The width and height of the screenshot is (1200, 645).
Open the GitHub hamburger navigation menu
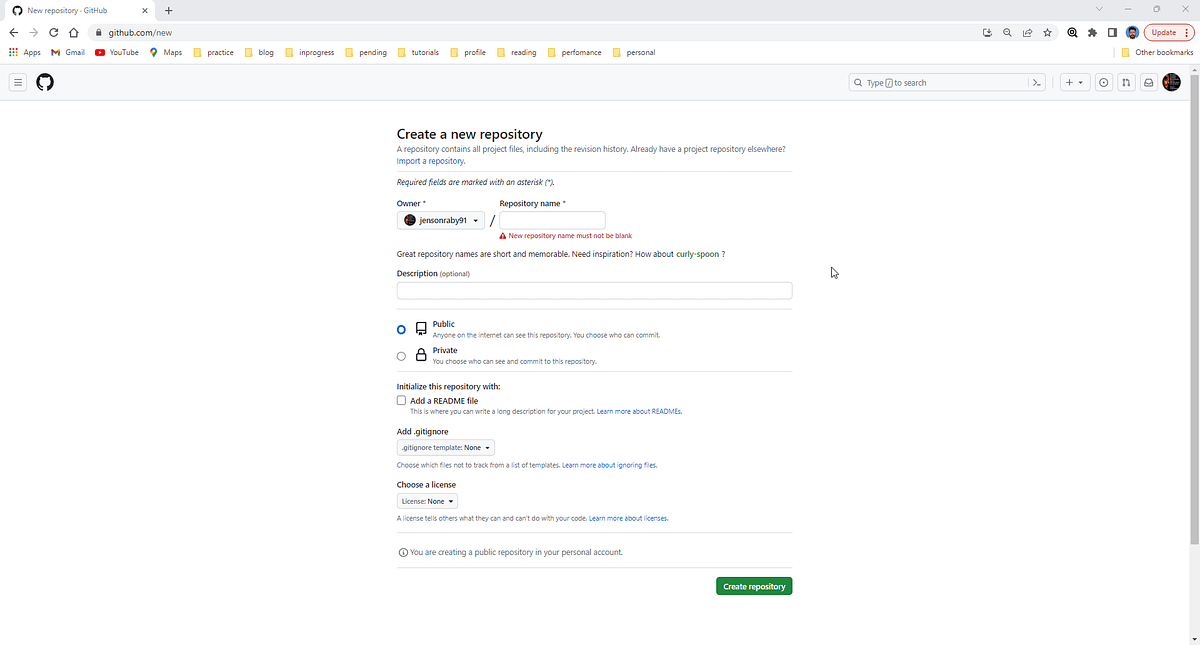point(17,82)
